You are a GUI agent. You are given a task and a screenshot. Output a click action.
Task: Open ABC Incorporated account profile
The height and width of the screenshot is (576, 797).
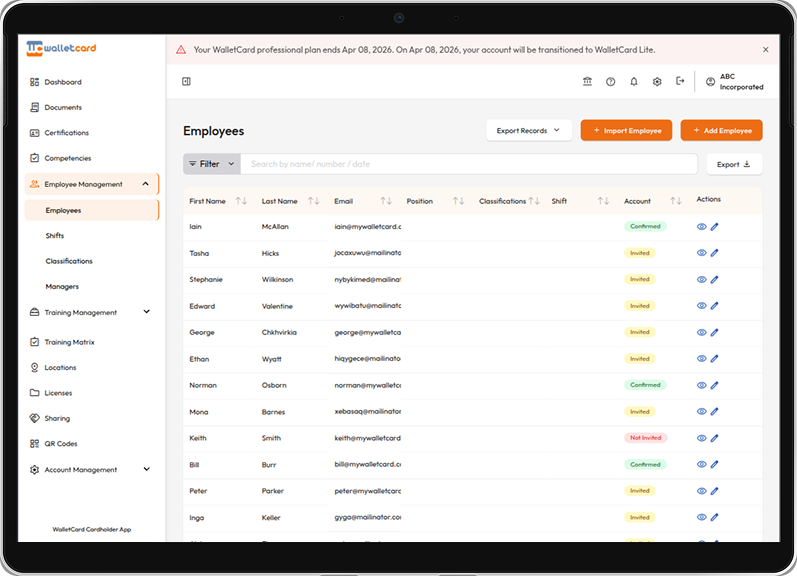click(x=734, y=82)
